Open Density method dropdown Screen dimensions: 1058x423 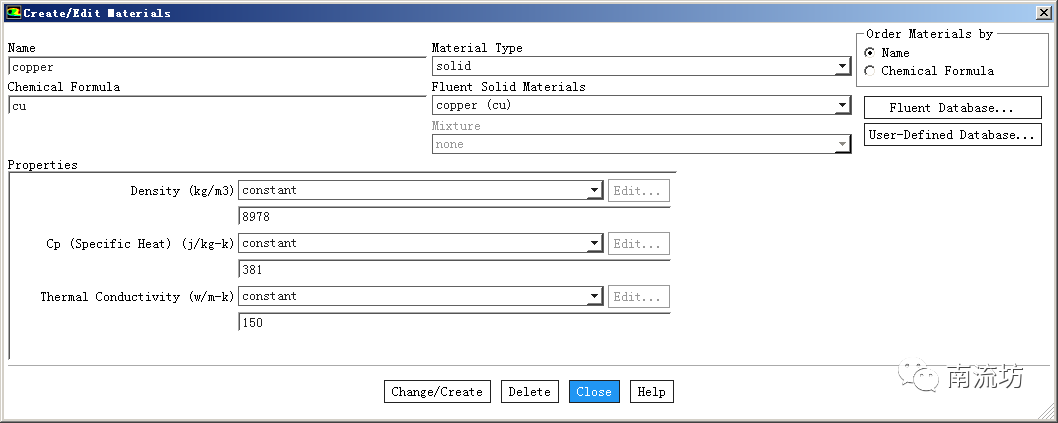[594, 190]
